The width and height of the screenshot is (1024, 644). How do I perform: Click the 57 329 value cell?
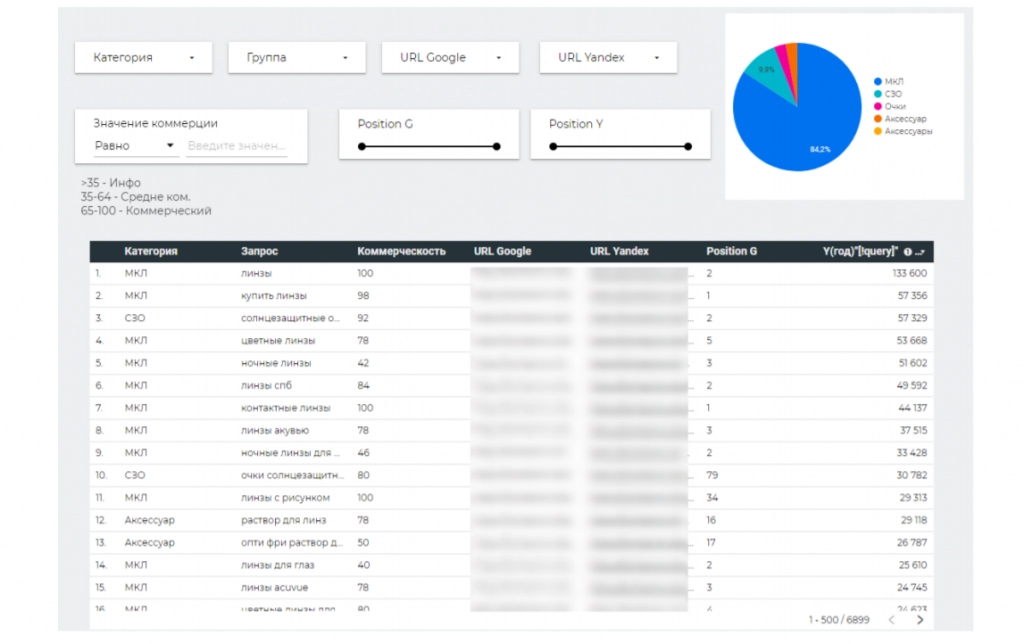(x=912, y=318)
